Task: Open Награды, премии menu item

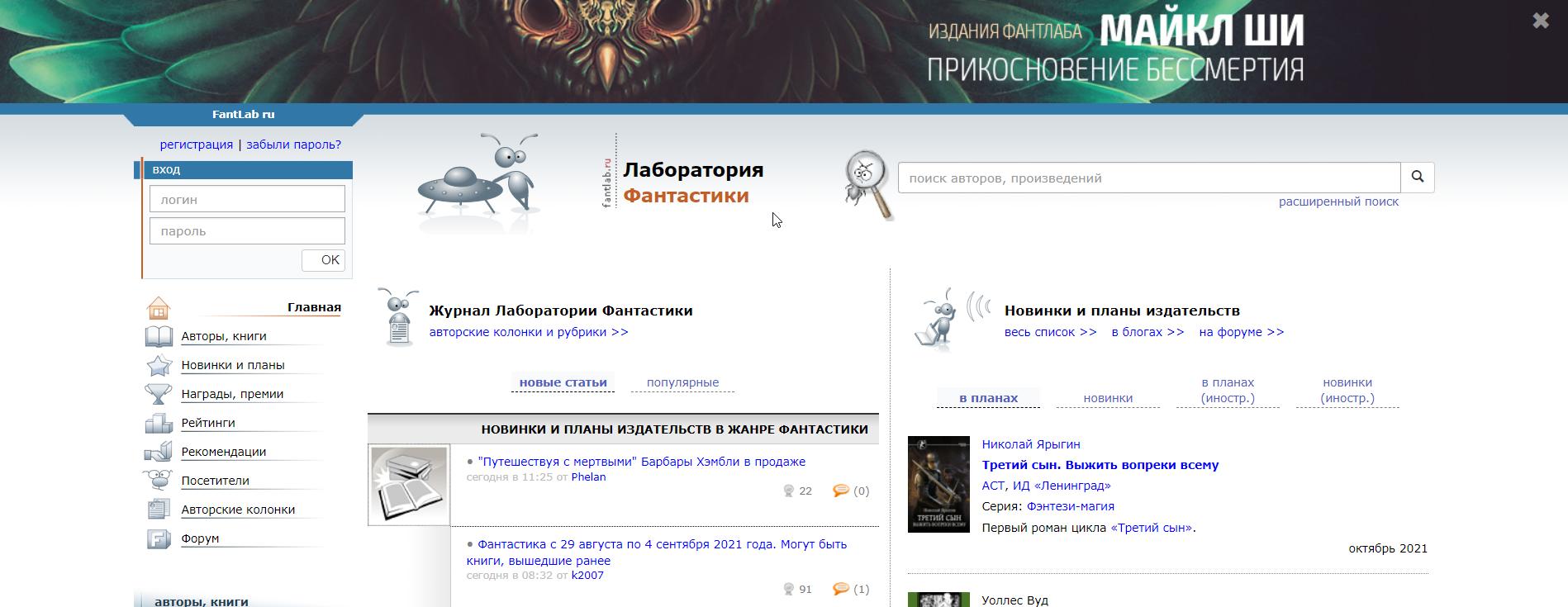Action: 232,394
